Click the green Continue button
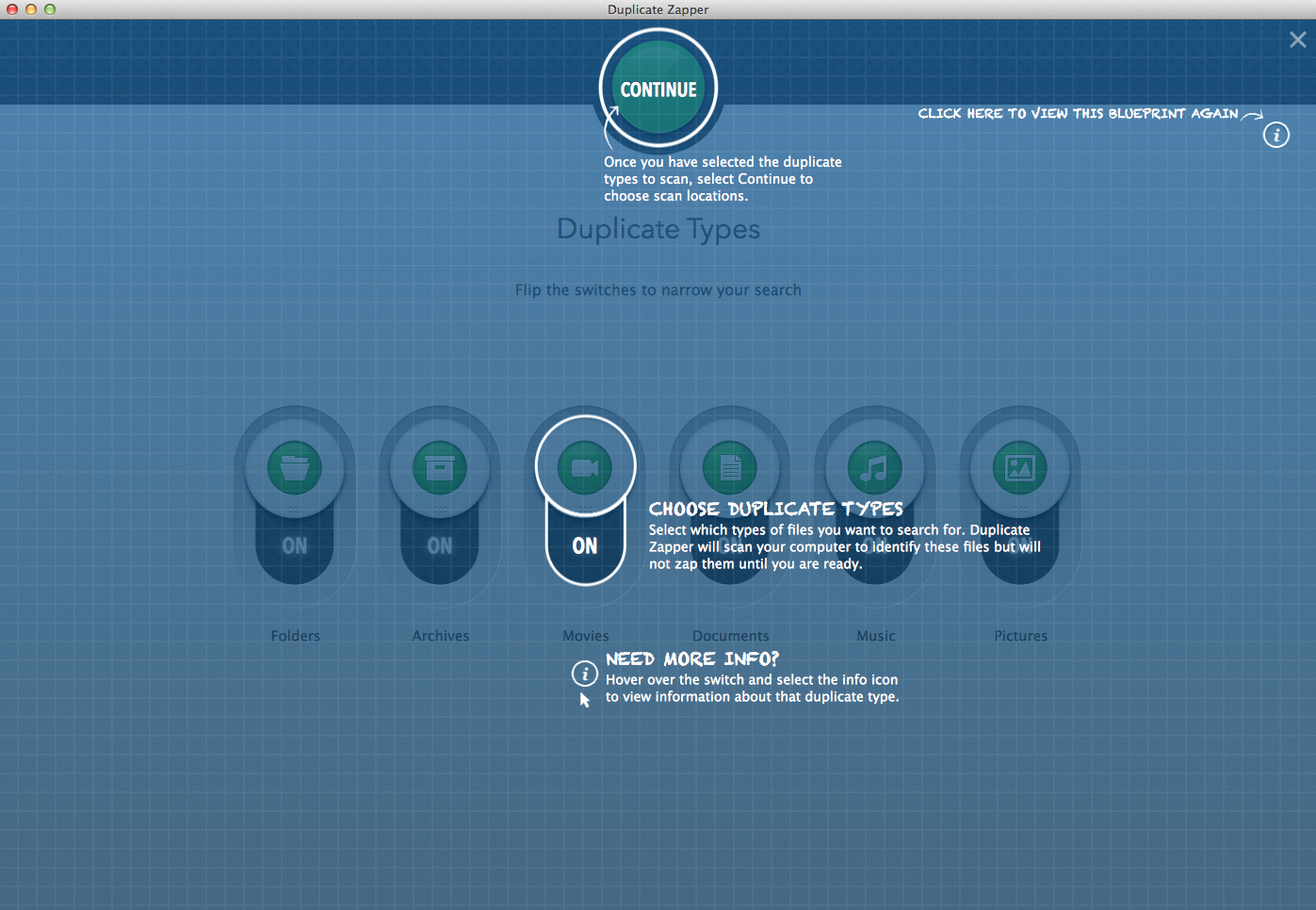 658,89
